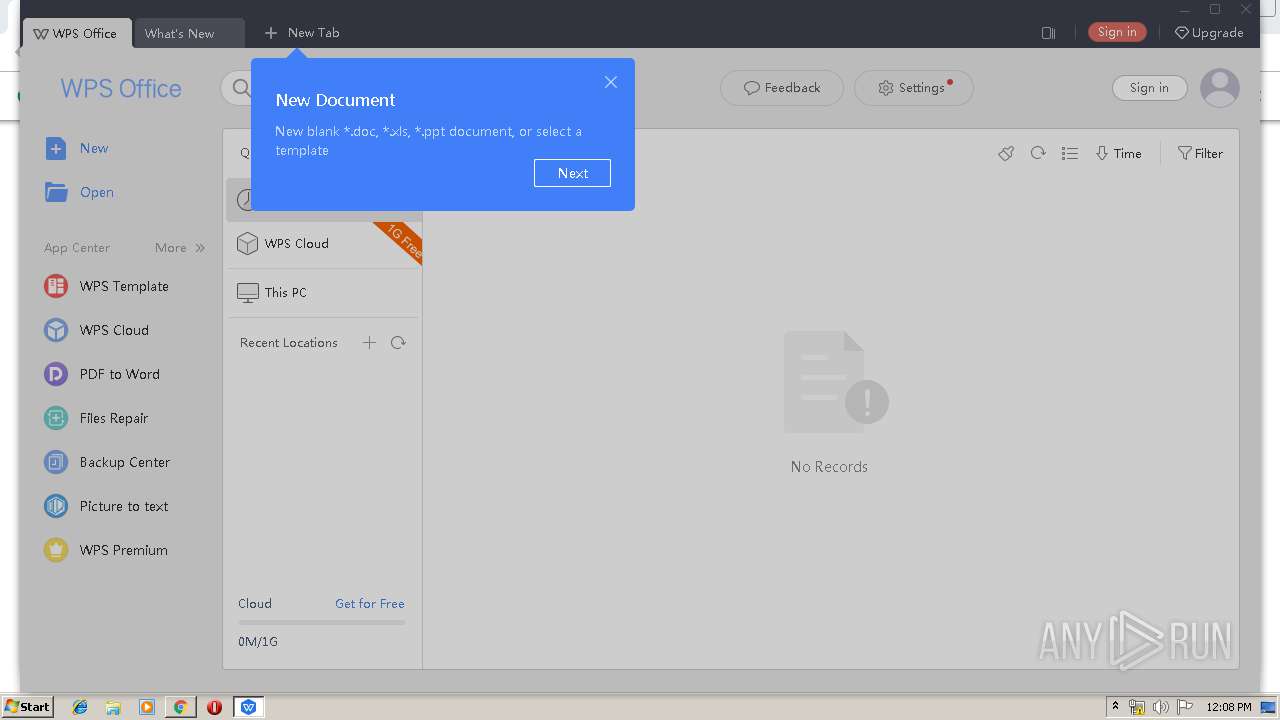Open Windows Explorer from taskbar
This screenshot has width=1280, height=720.
(x=113, y=707)
